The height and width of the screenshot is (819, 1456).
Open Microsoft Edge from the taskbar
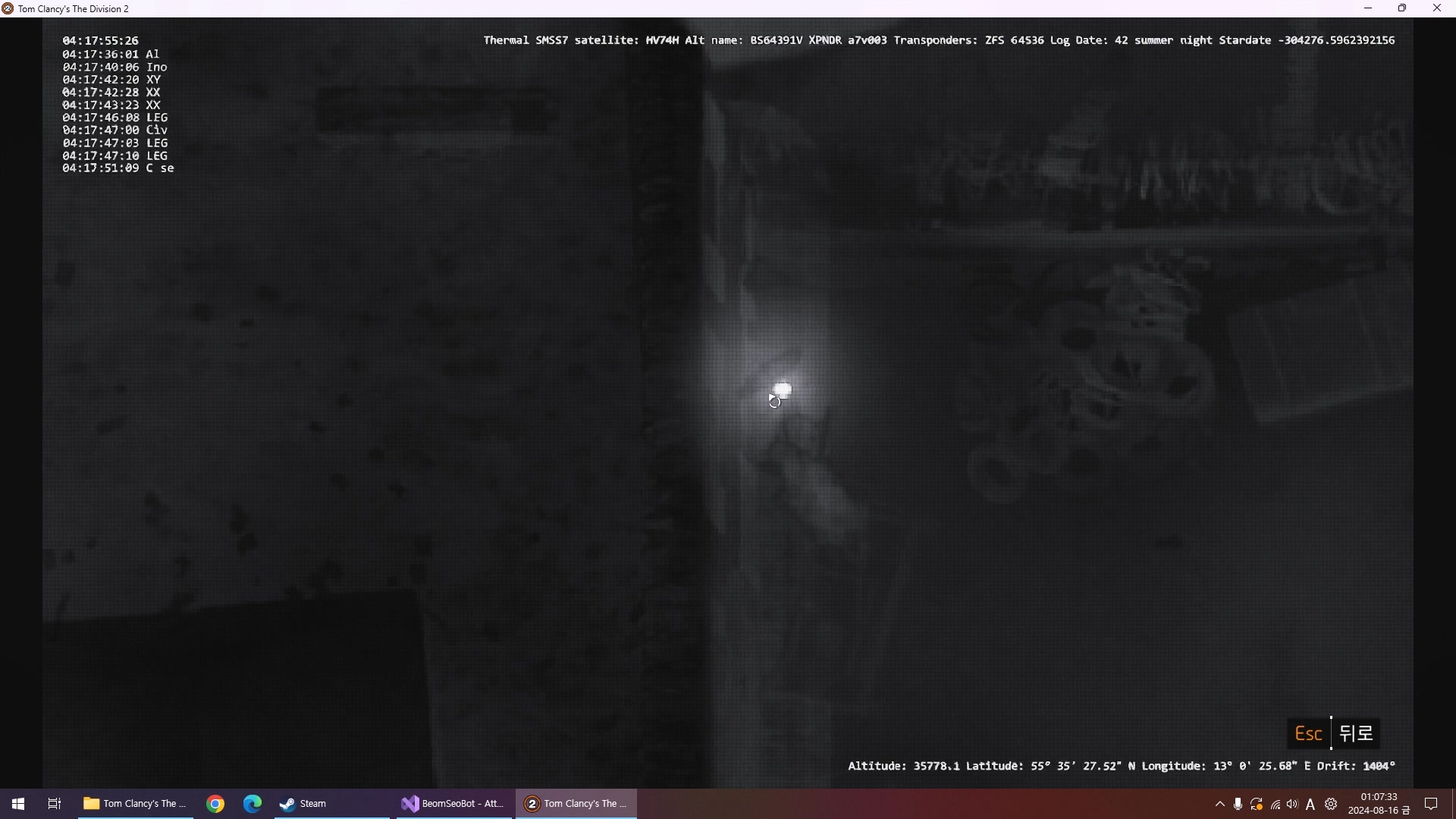click(253, 804)
